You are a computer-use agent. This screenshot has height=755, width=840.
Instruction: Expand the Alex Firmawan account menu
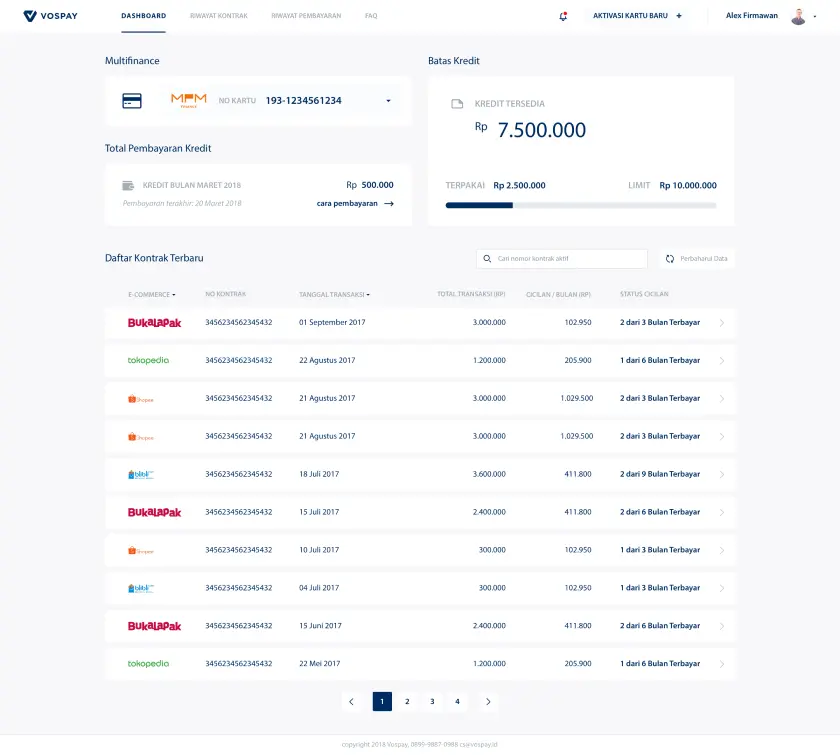(x=814, y=16)
